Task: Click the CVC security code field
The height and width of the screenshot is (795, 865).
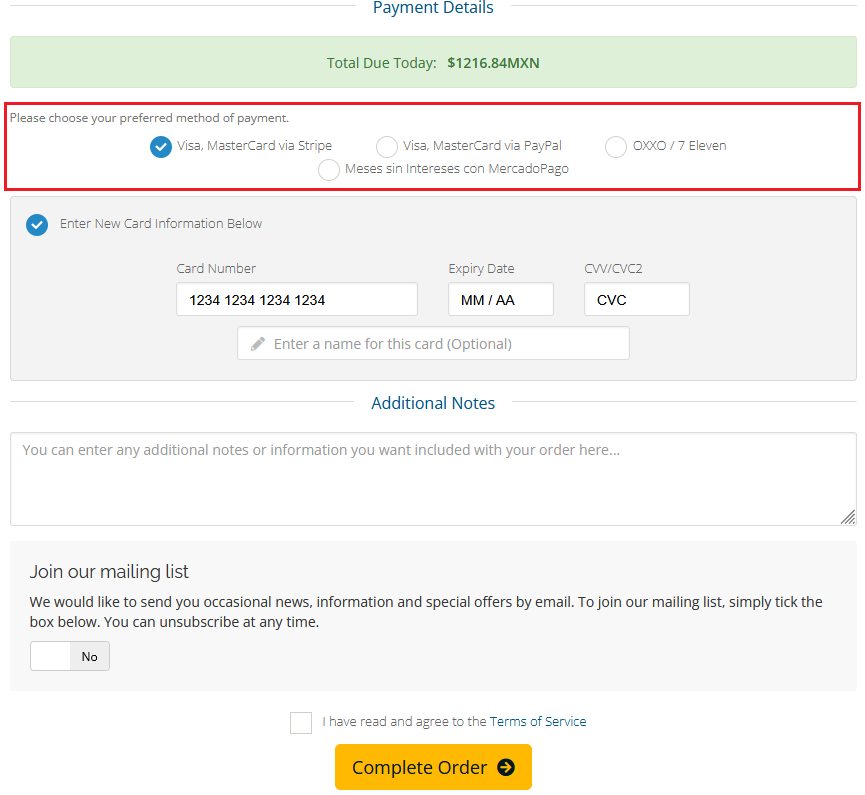Action: pyautogui.click(x=636, y=299)
